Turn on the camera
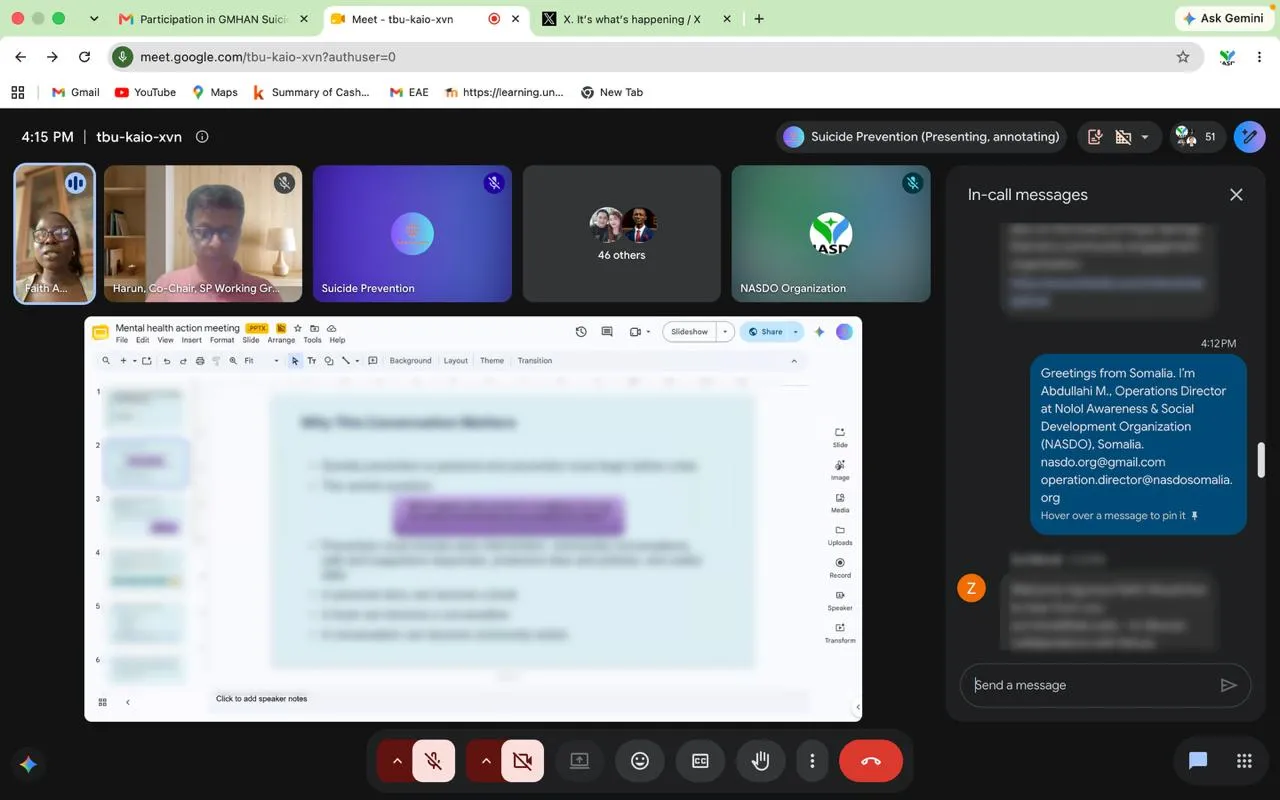The image size is (1280, 800). pos(522,761)
